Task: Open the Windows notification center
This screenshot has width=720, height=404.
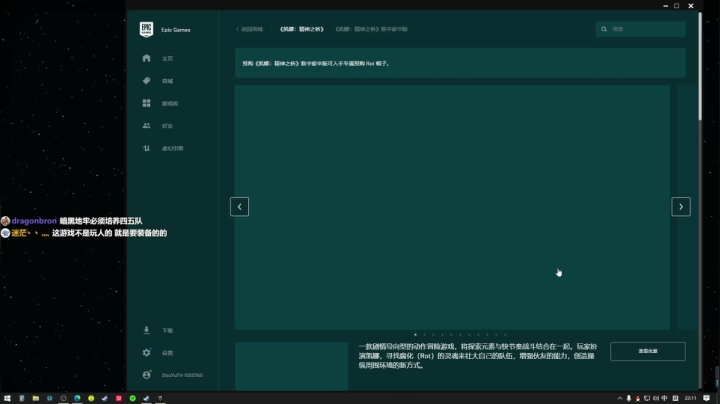Action: pos(706,398)
